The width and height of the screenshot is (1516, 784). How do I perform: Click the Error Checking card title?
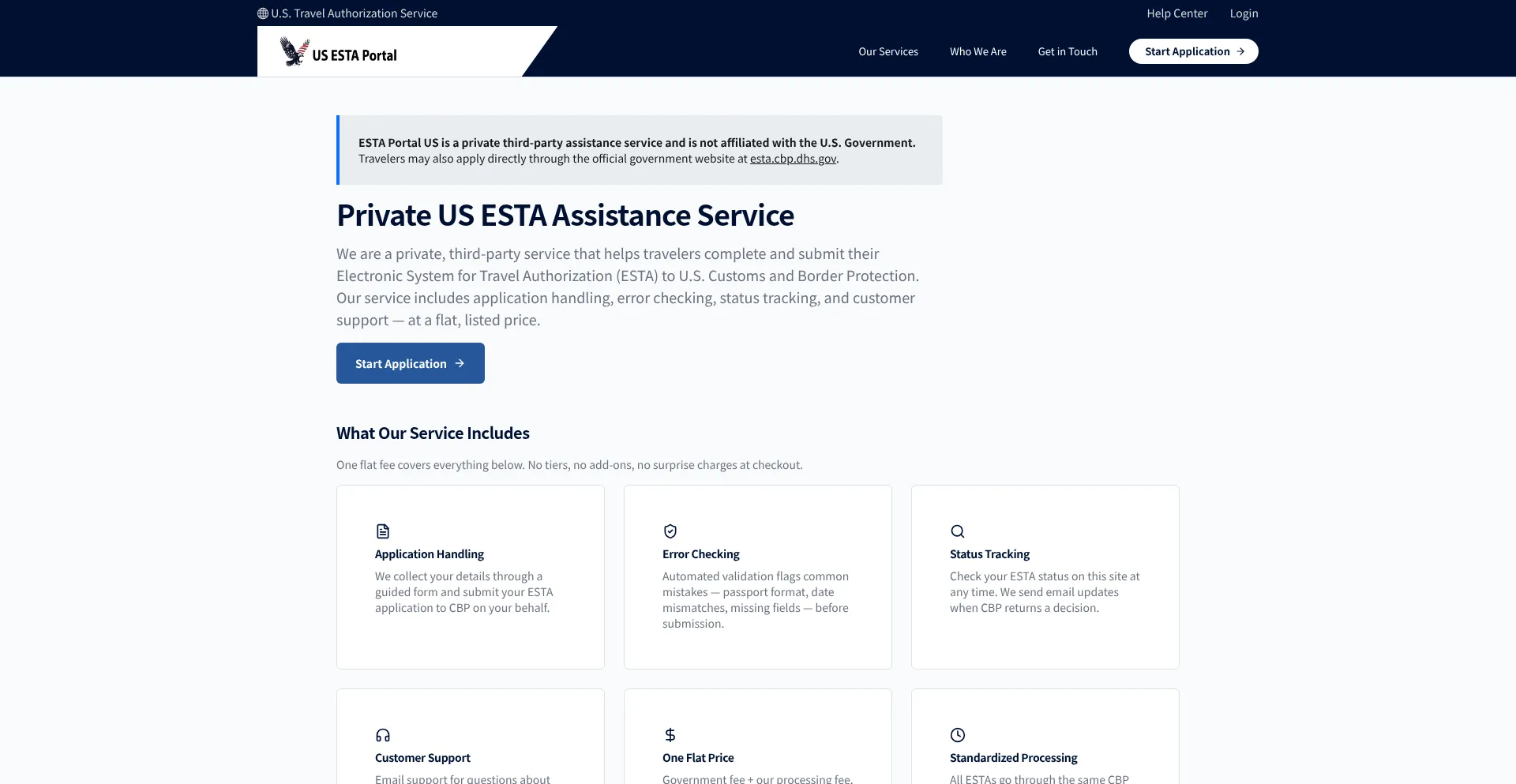[701, 554]
